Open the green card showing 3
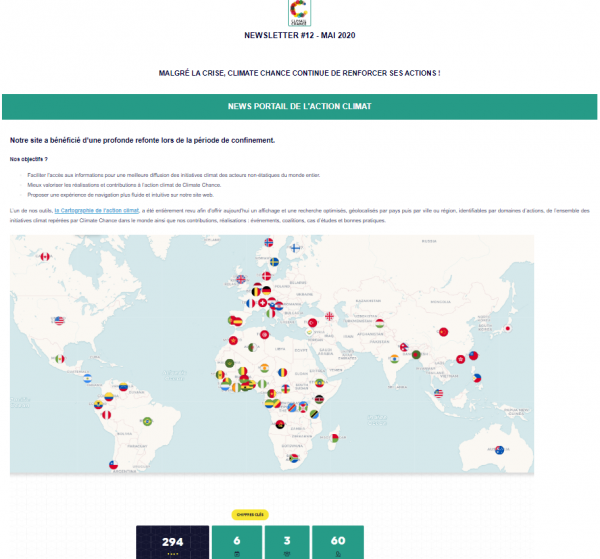This screenshot has height=559, width=600. pyautogui.click(x=287, y=542)
